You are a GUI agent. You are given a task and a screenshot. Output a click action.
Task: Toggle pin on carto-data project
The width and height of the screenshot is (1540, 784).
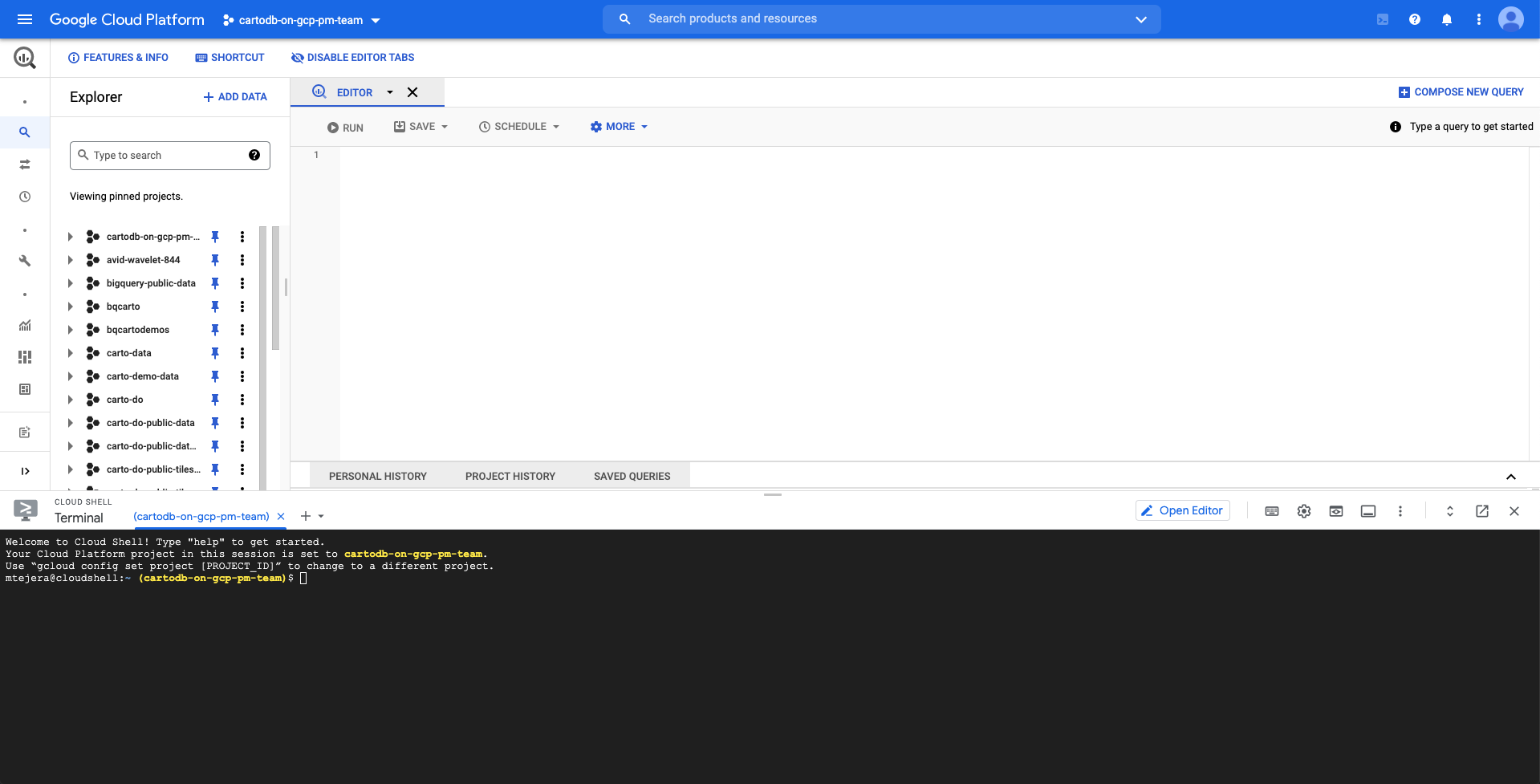215,353
